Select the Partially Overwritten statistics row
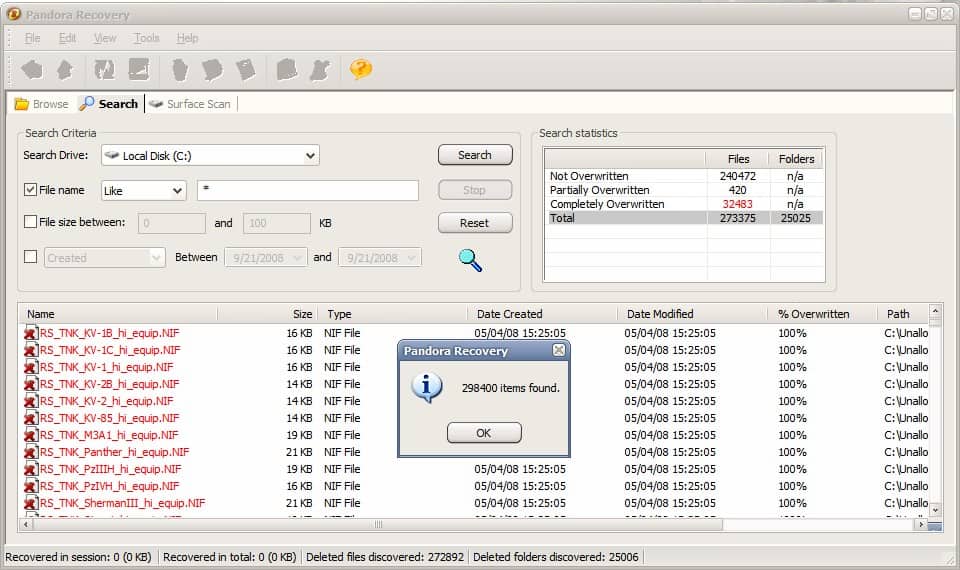Screen dimensions: 960x570 (684, 190)
